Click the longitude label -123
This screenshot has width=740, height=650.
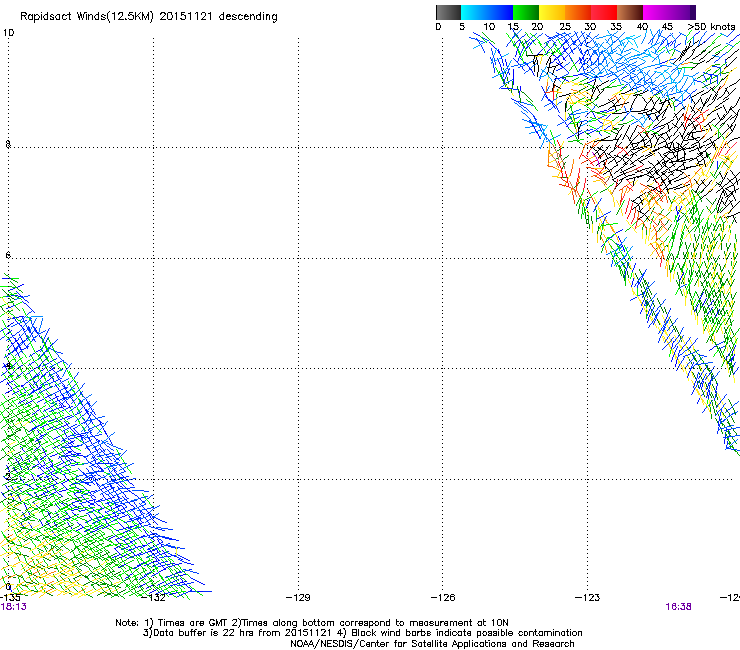pos(587,598)
